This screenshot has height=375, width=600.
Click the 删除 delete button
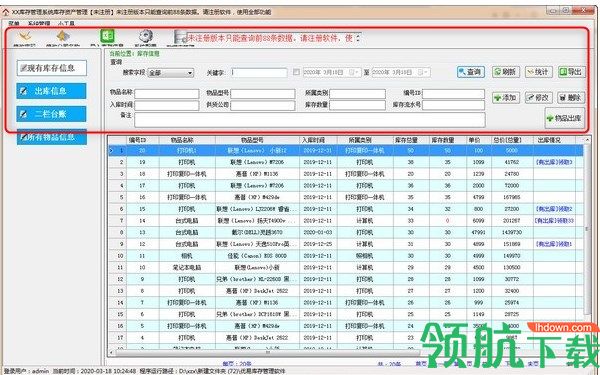pyautogui.click(x=571, y=98)
